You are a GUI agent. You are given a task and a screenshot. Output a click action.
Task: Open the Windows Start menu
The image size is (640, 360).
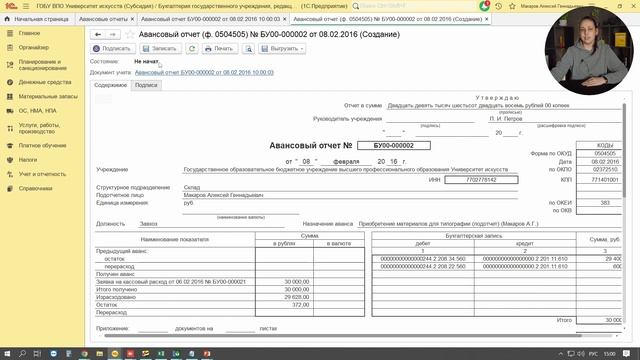pos(7,353)
